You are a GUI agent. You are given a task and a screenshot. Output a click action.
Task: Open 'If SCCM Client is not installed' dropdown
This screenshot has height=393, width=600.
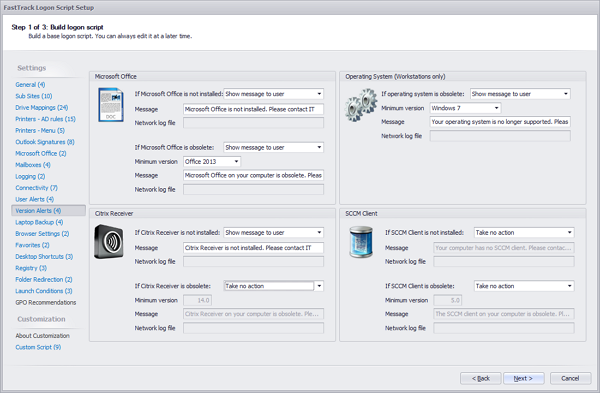coord(524,232)
